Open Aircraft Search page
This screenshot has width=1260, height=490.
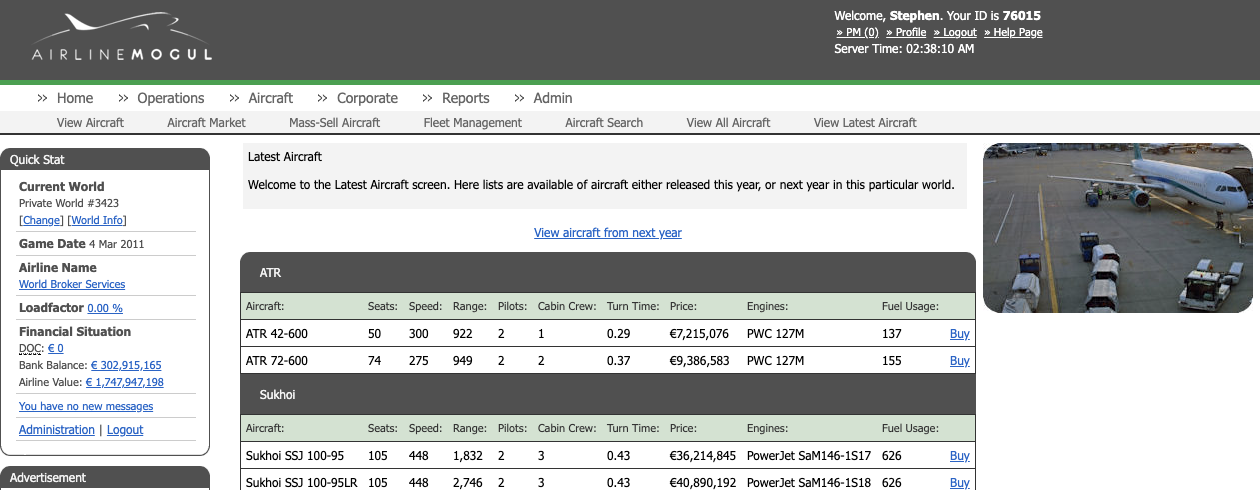point(604,123)
